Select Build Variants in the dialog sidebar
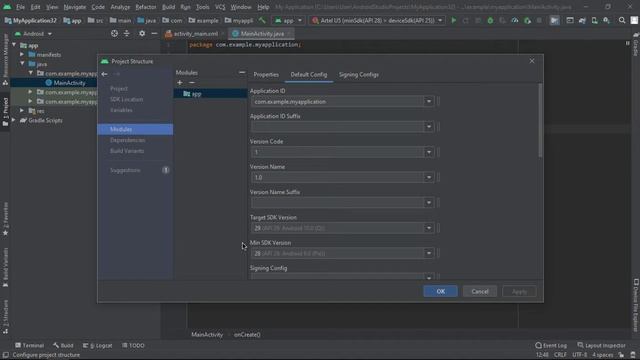The width and height of the screenshot is (640, 360). pyautogui.click(x=127, y=151)
